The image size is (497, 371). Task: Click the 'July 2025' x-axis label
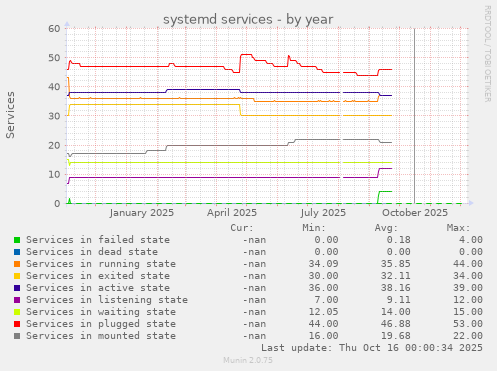323,213
